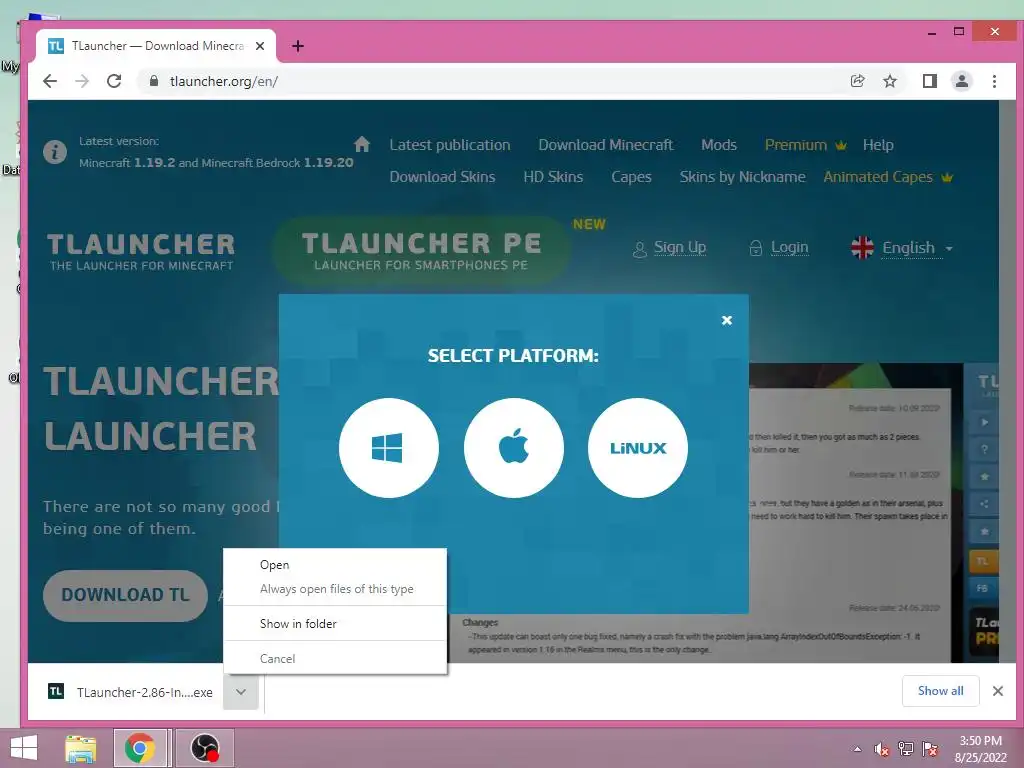Viewport: 1024px width, 768px height.
Task: Click the home icon in site navigation
Action: coord(362,144)
